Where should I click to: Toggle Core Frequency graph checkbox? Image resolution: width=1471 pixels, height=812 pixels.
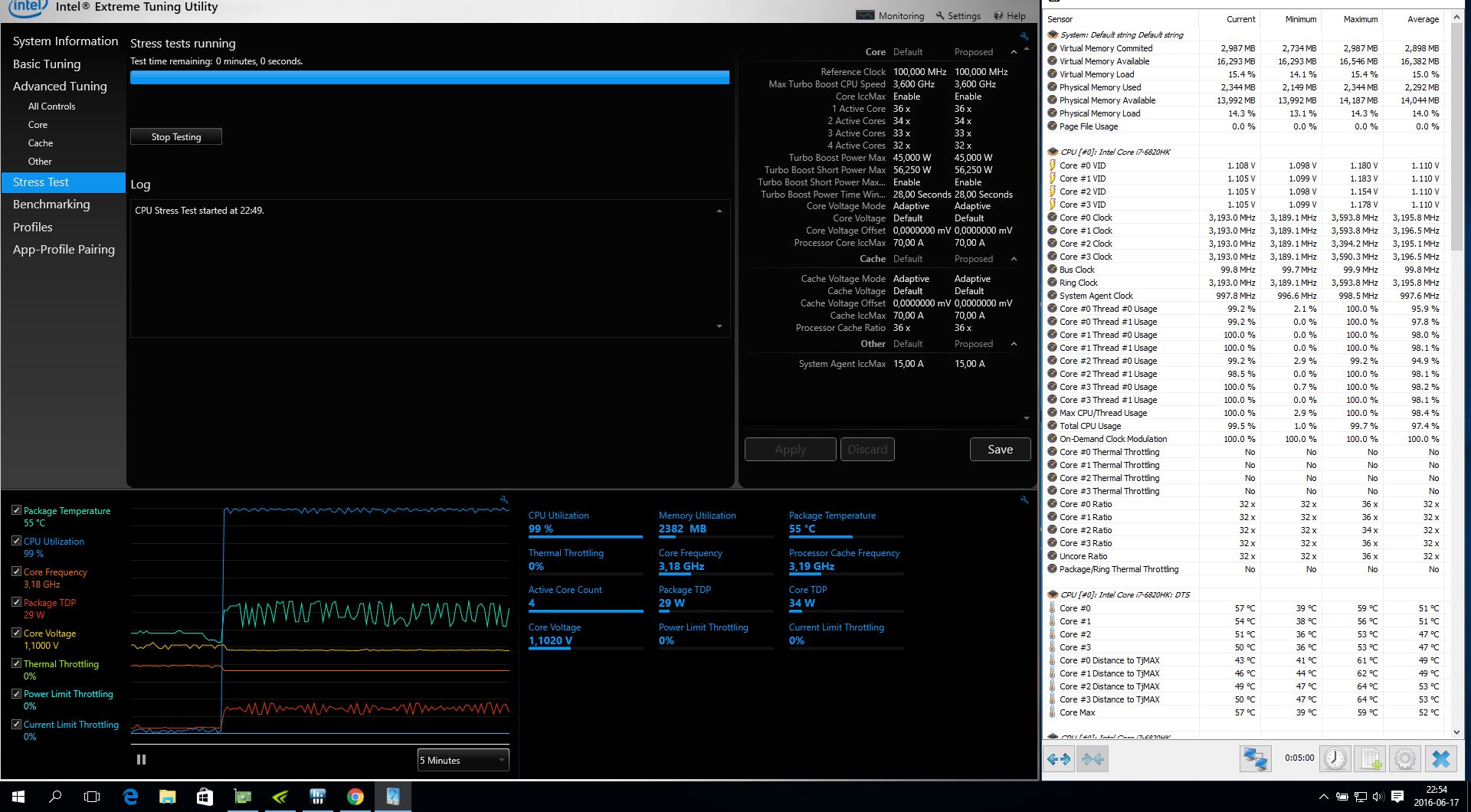[16, 571]
